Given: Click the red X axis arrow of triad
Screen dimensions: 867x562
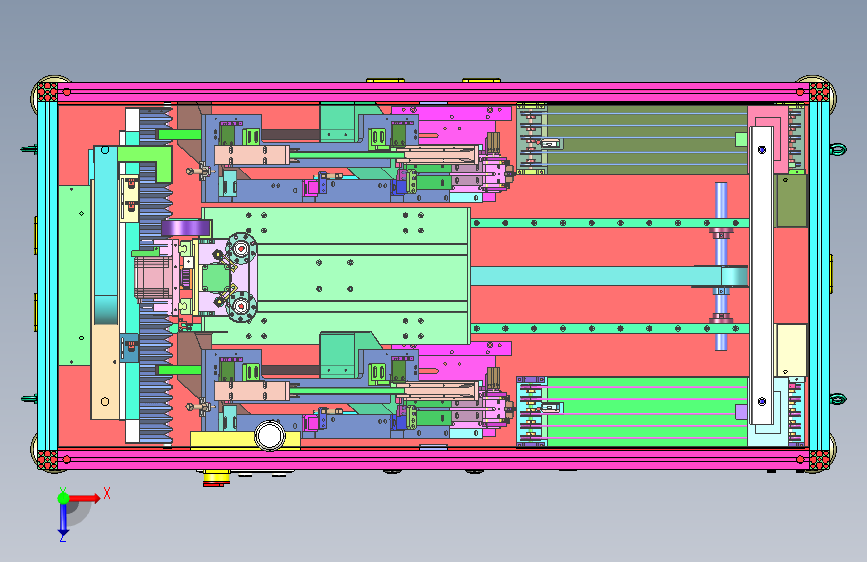Looking at the screenshot, I should coord(84,498).
